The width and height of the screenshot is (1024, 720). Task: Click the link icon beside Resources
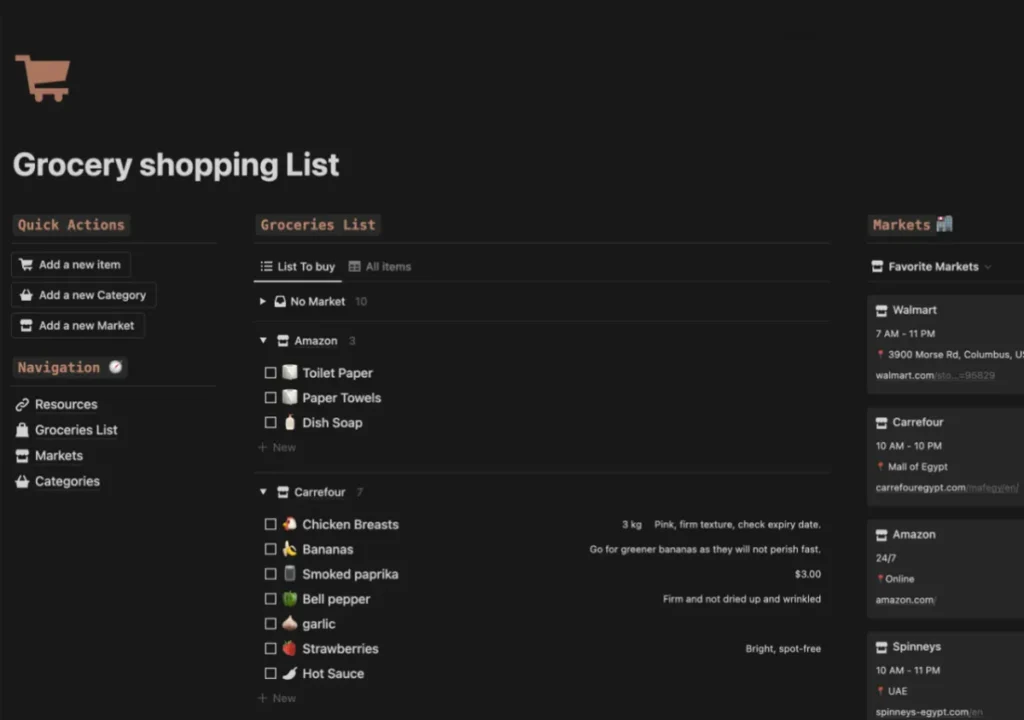click(x=22, y=405)
